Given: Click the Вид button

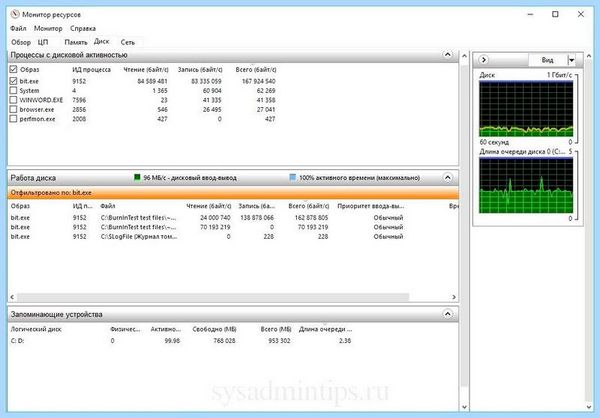Looking at the screenshot, I should tap(548, 60).
